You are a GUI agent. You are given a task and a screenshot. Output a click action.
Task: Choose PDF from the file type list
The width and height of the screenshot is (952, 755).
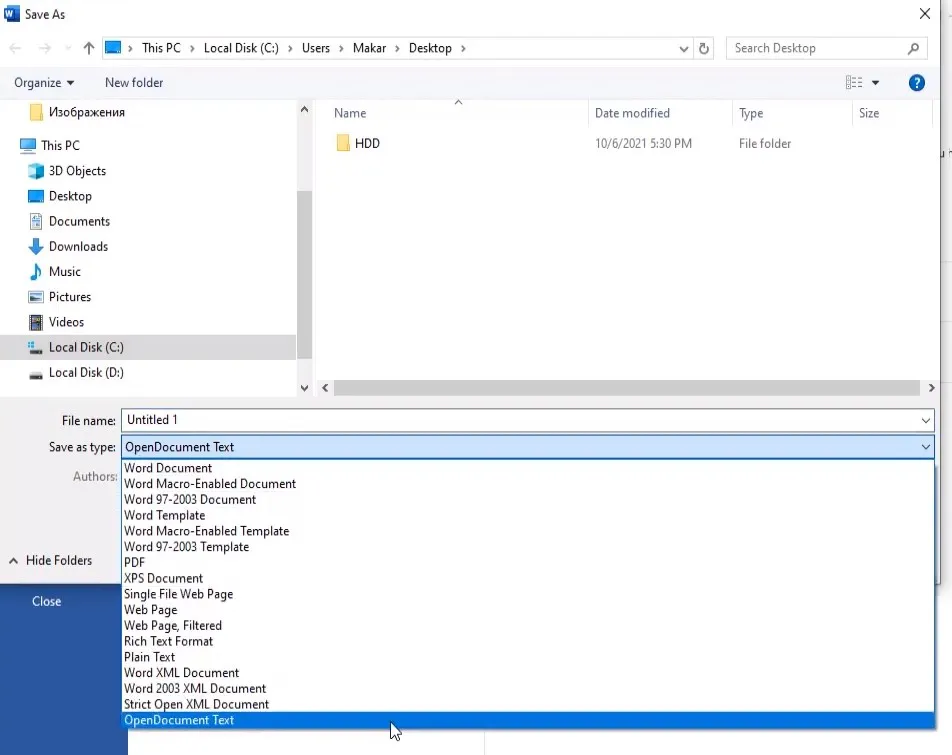(134, 562)
